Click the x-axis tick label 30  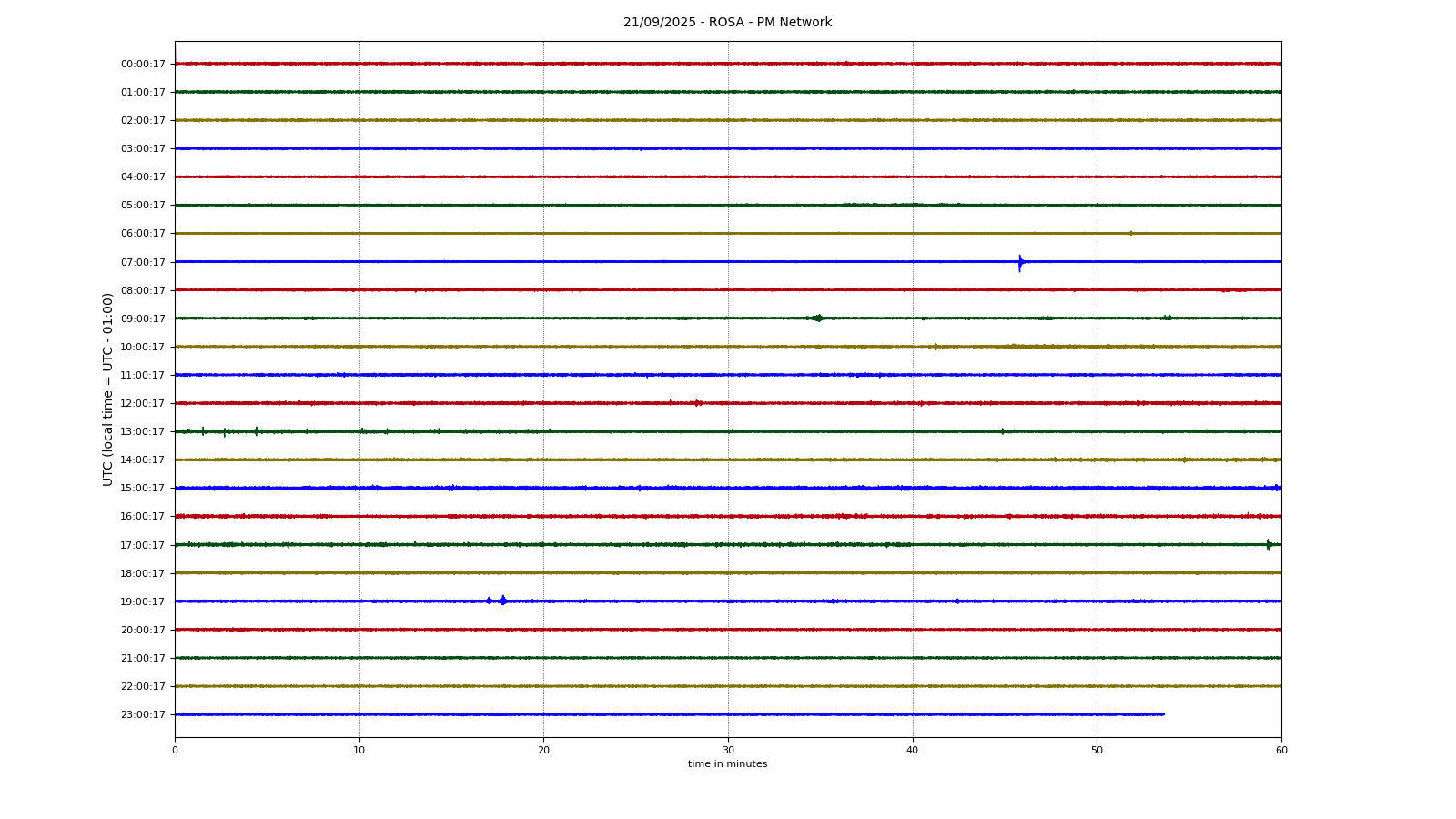728,750
